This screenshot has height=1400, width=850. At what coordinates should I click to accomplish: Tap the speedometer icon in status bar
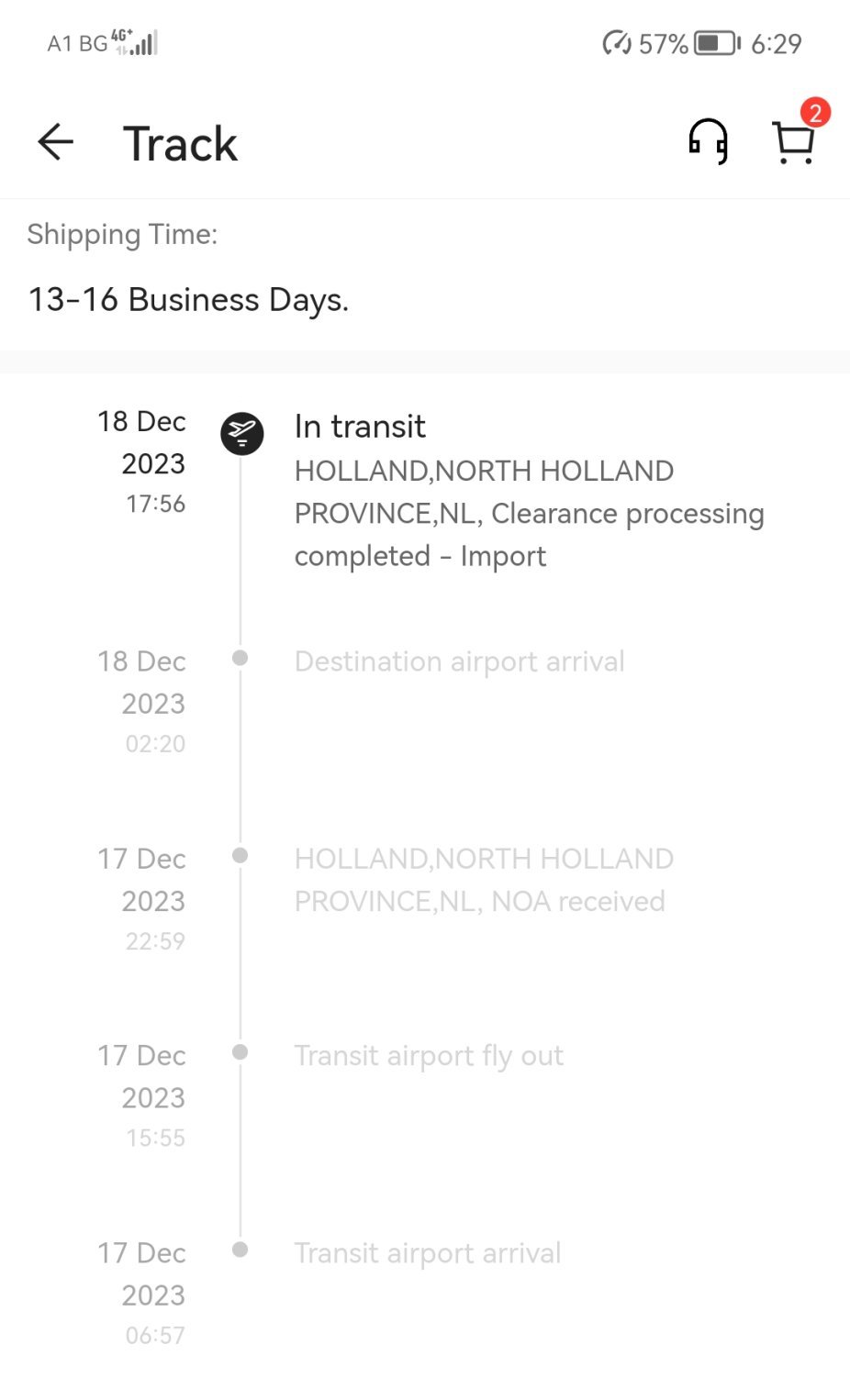click(616, 43)
